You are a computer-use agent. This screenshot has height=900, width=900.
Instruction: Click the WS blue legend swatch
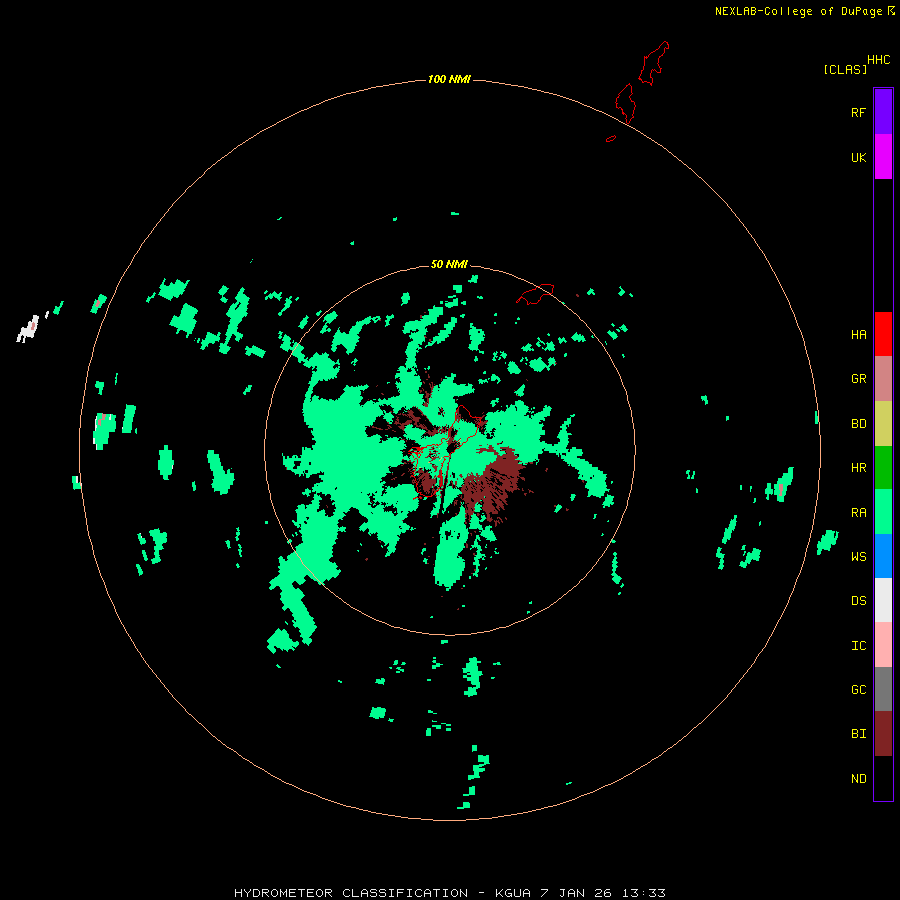(883, 556)
